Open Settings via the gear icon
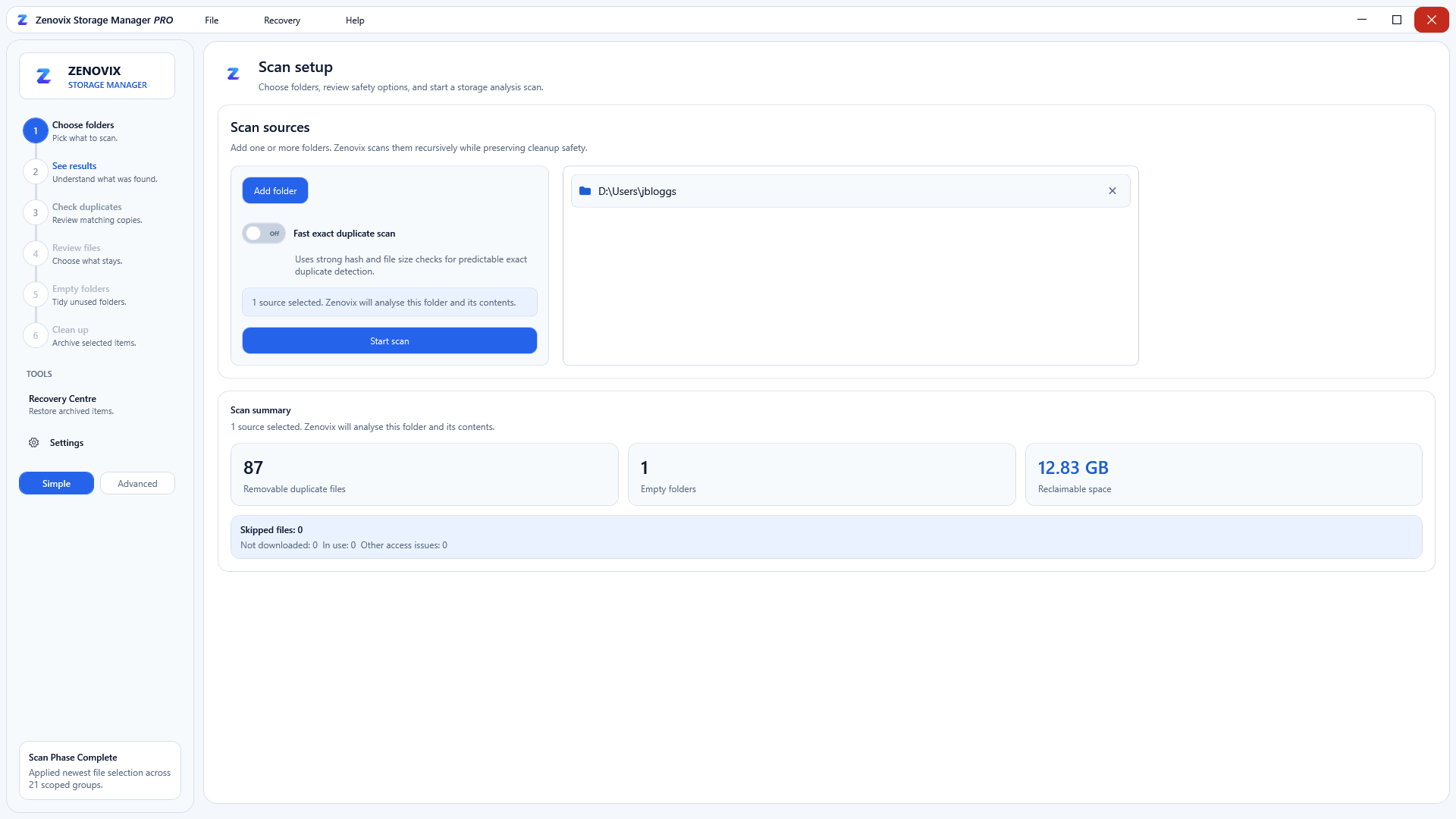This screenshot has width=1456, height=819. click(34, 443)
